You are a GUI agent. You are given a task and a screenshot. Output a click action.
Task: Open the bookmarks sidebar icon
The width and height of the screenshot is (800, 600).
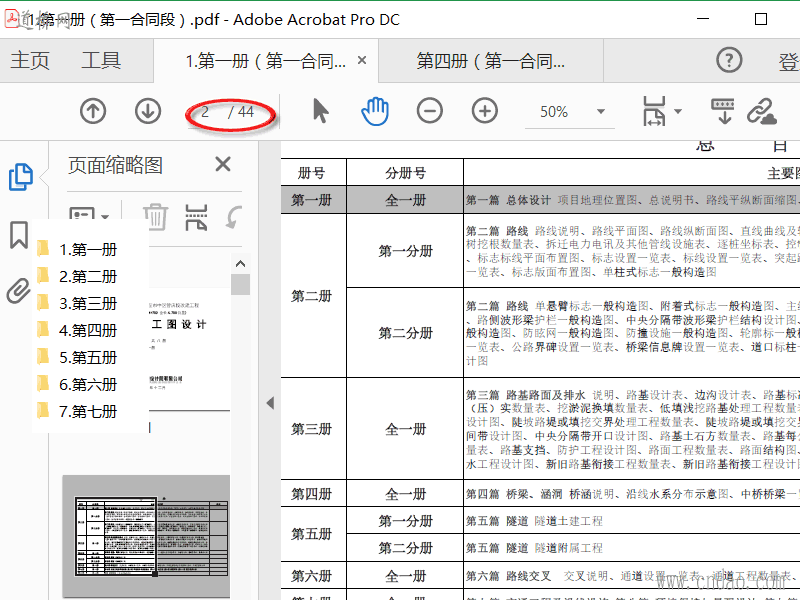[19, 235]
